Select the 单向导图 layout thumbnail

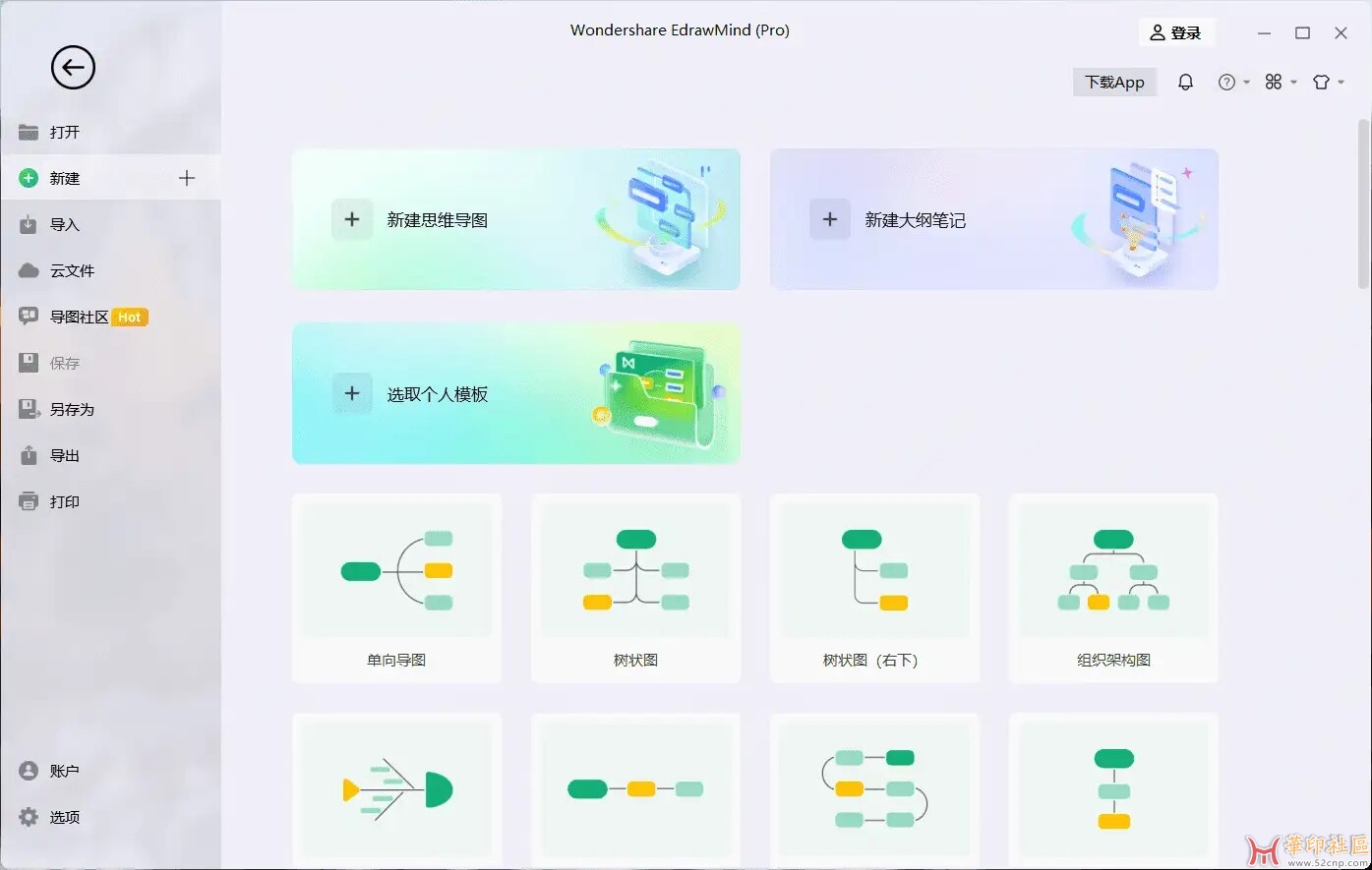tap(397, 588)
